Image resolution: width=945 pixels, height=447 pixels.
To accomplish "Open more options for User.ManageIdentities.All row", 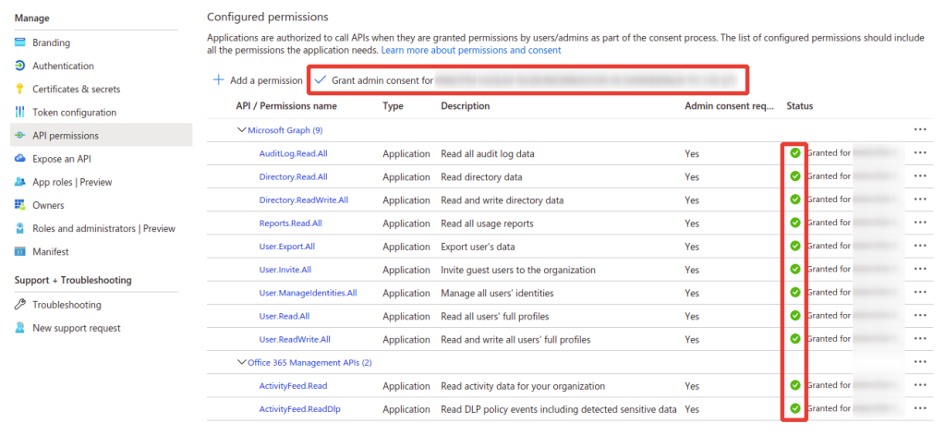I will tap(920, 292).
